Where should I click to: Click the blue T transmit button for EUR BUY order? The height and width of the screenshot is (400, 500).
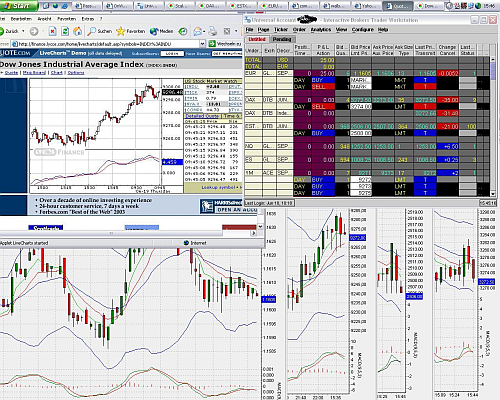pos(425,80)
